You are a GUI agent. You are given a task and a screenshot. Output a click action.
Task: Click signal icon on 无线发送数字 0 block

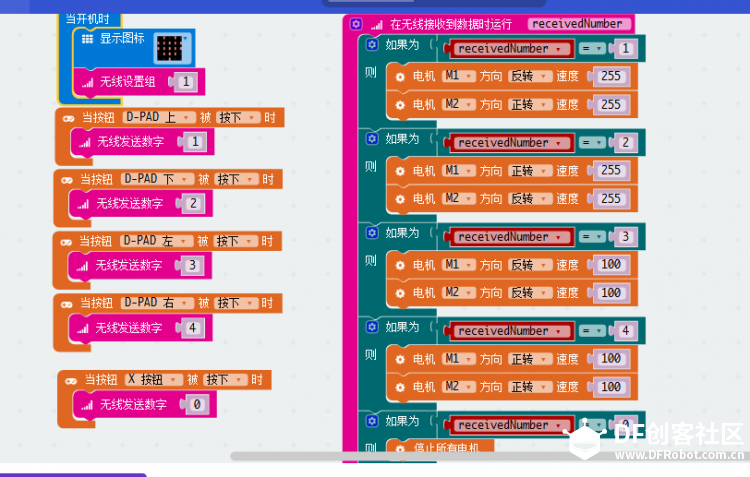point(87,406)
